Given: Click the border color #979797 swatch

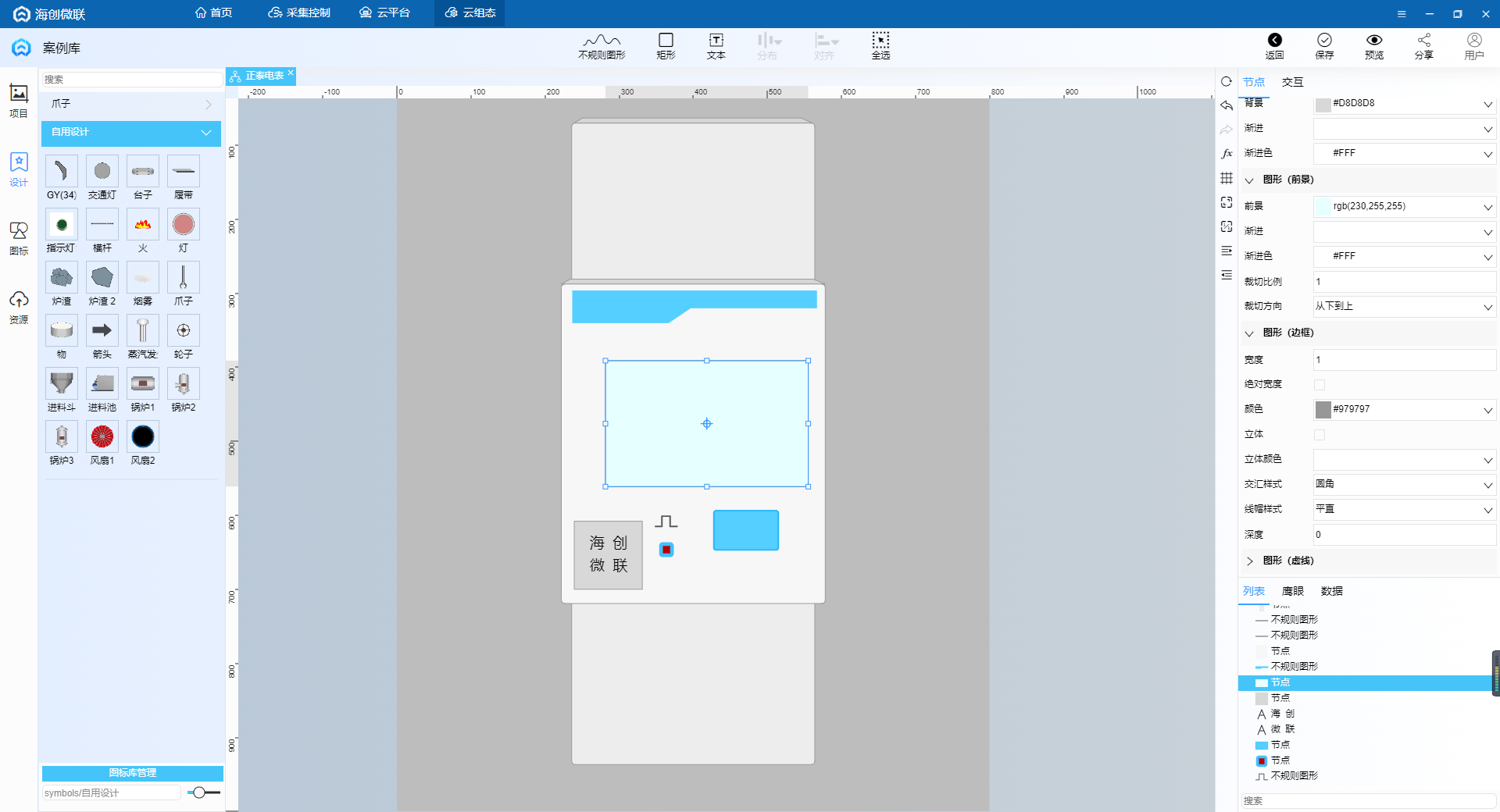Looking at the screenshot, I should click(x=1323, y=410).
